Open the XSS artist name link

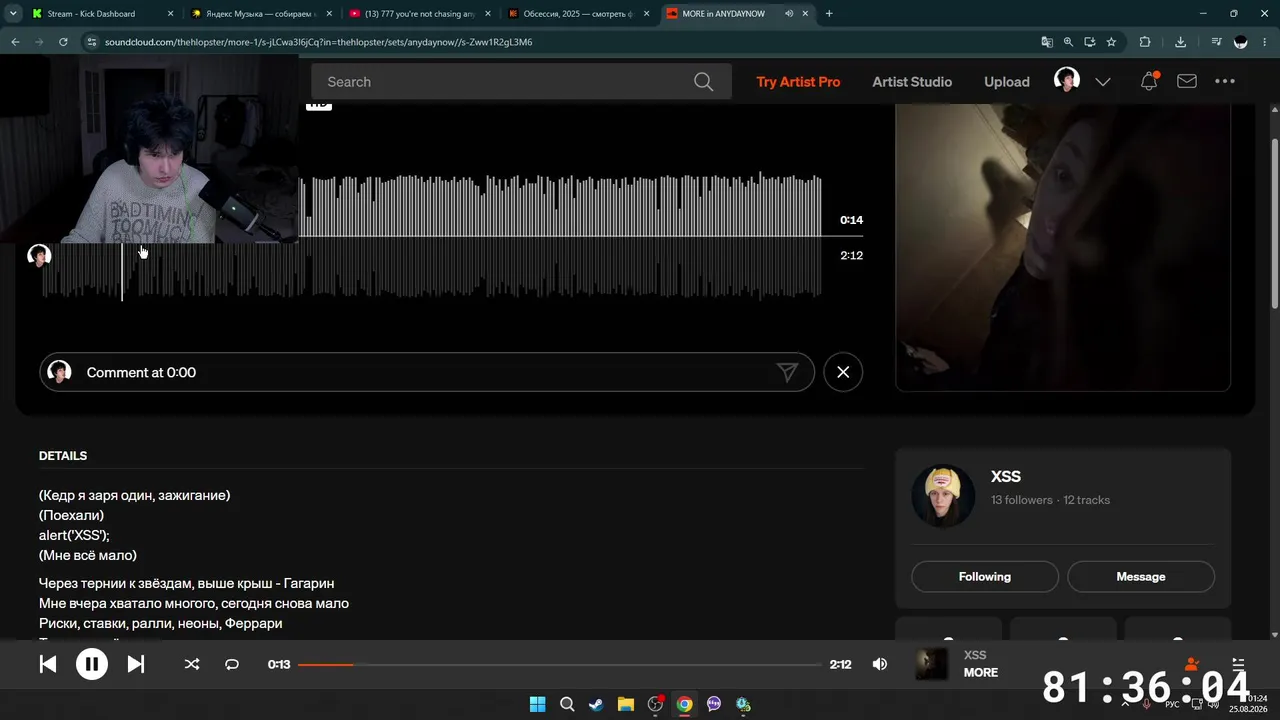tap(1006, 477)
